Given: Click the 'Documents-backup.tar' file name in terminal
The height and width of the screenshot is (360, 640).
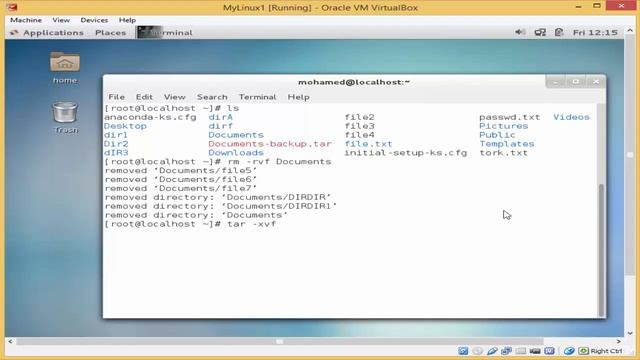Looking at the screenshot, I should point(270,144).
